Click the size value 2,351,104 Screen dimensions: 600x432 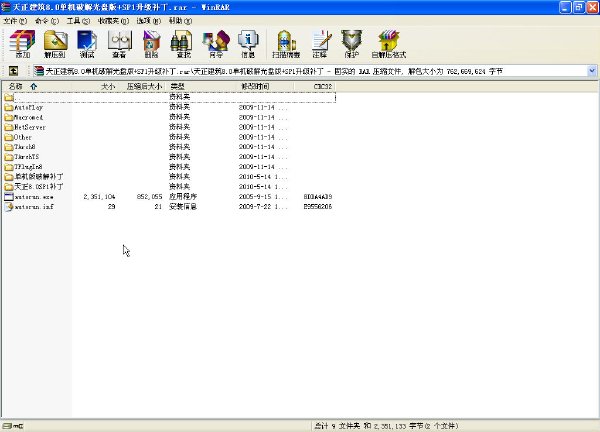pos(99,197)
